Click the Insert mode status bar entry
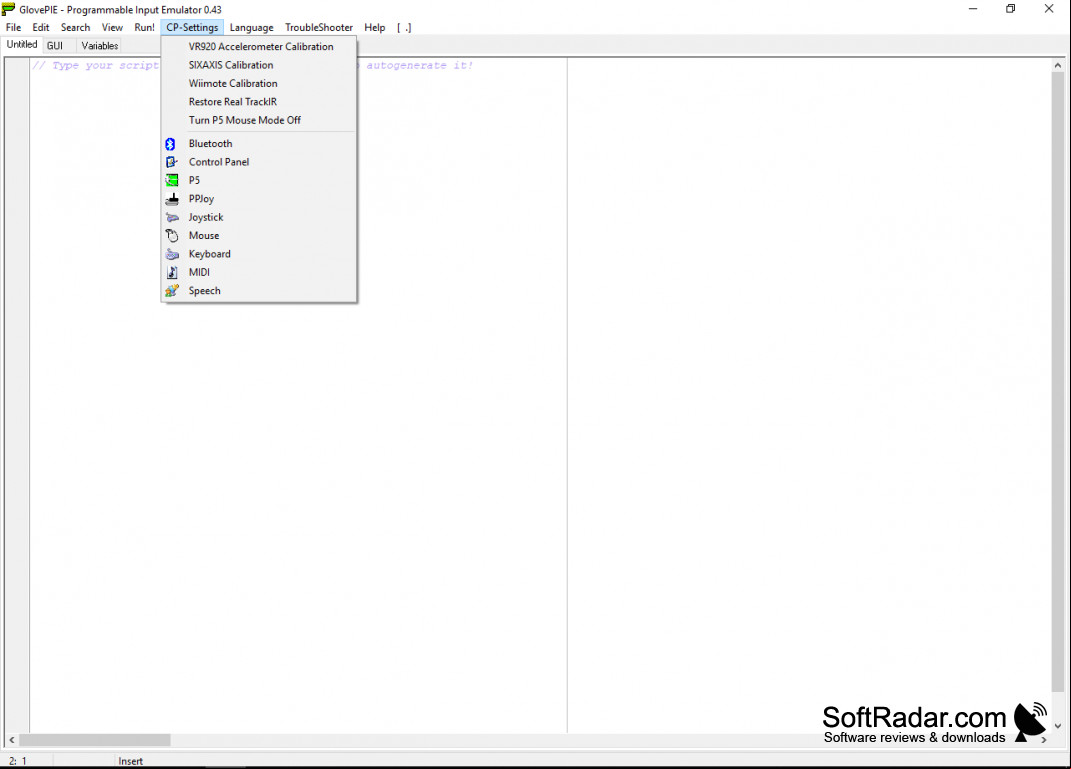This screenshot has width=1071, height=769. 130,761
